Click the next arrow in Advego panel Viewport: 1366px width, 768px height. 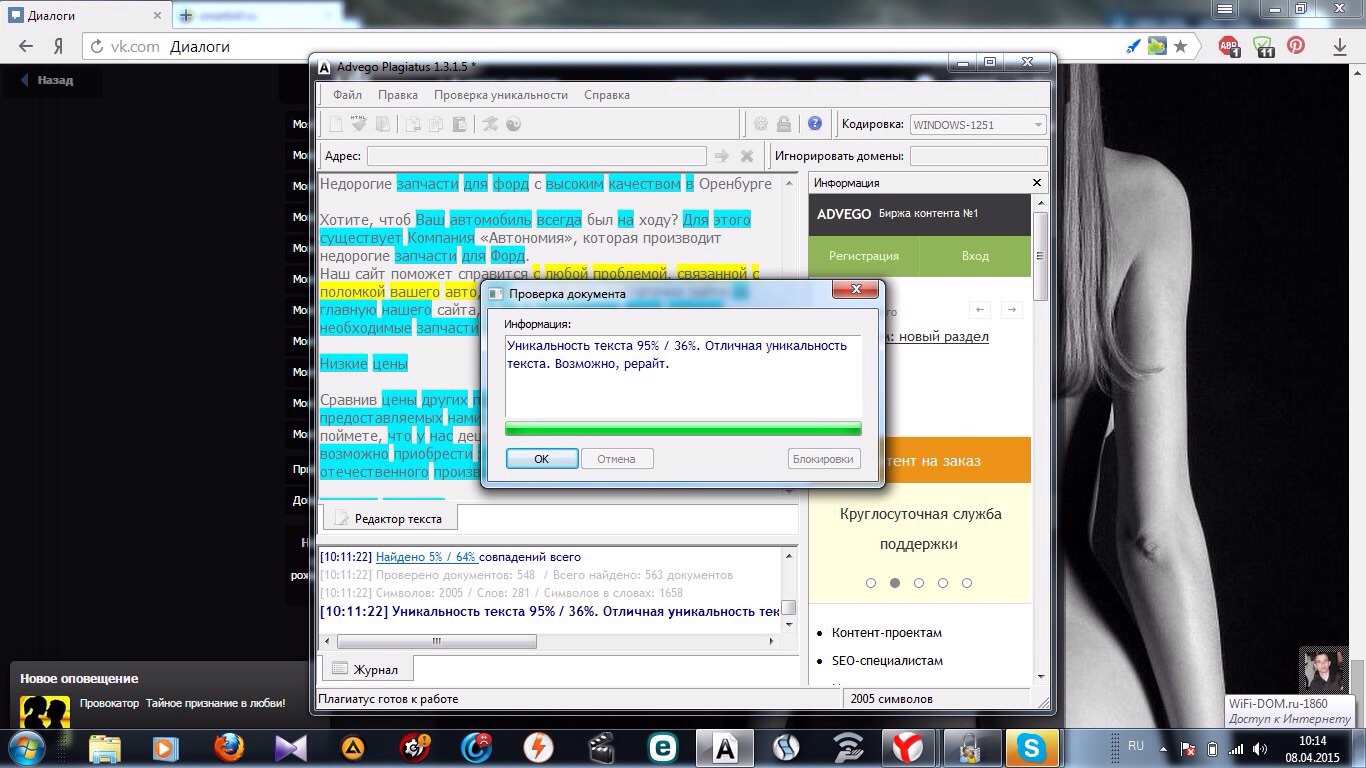(1011, 310)
